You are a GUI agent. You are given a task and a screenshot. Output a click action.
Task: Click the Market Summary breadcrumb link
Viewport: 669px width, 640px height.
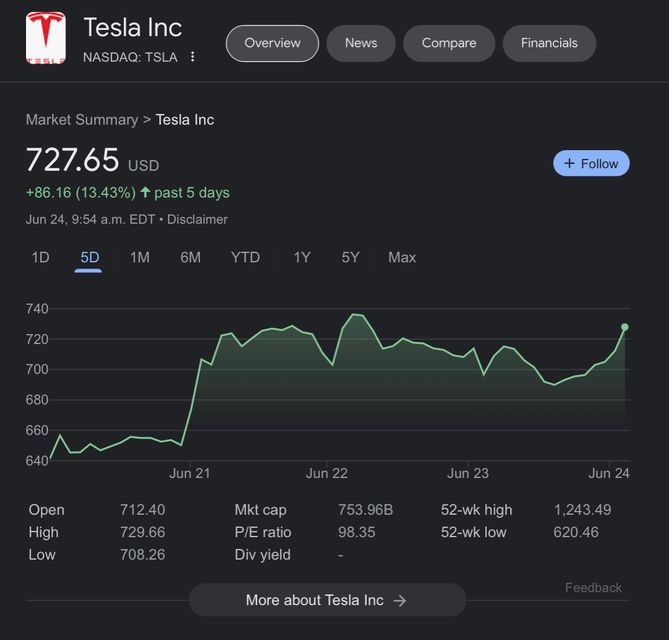click(x=82, y=120)
